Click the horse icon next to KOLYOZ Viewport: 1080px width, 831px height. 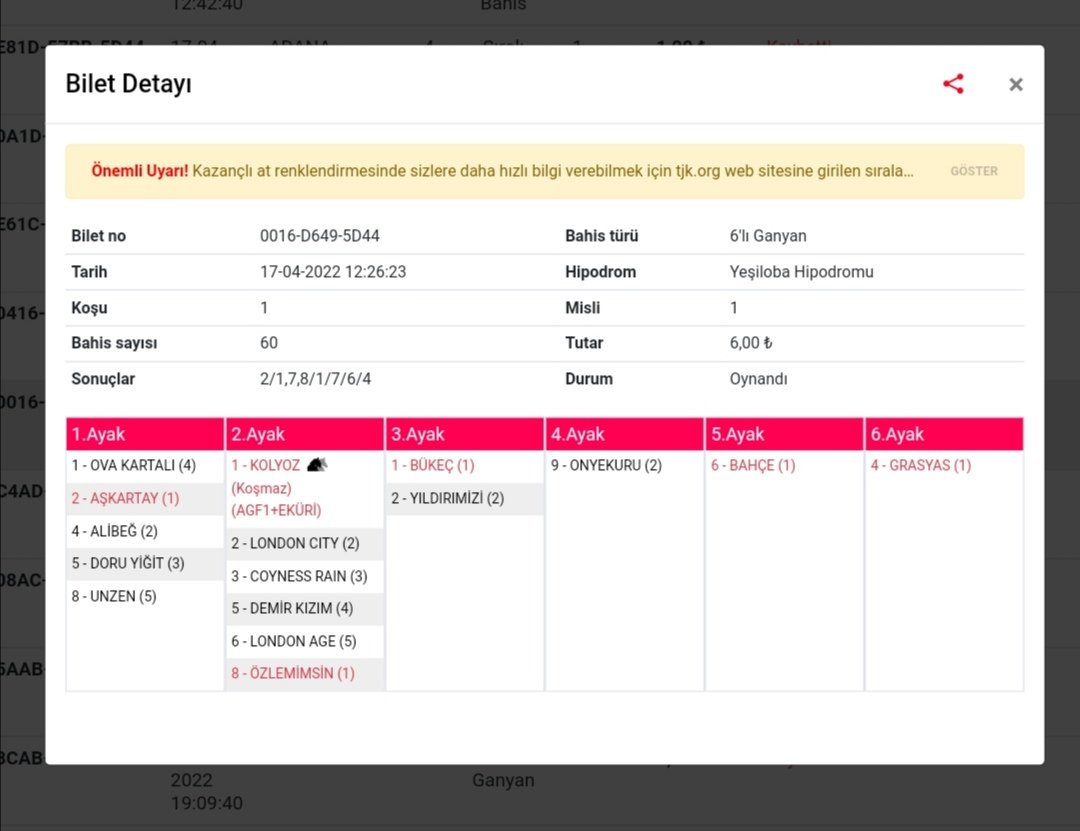(x=316, y=464)
